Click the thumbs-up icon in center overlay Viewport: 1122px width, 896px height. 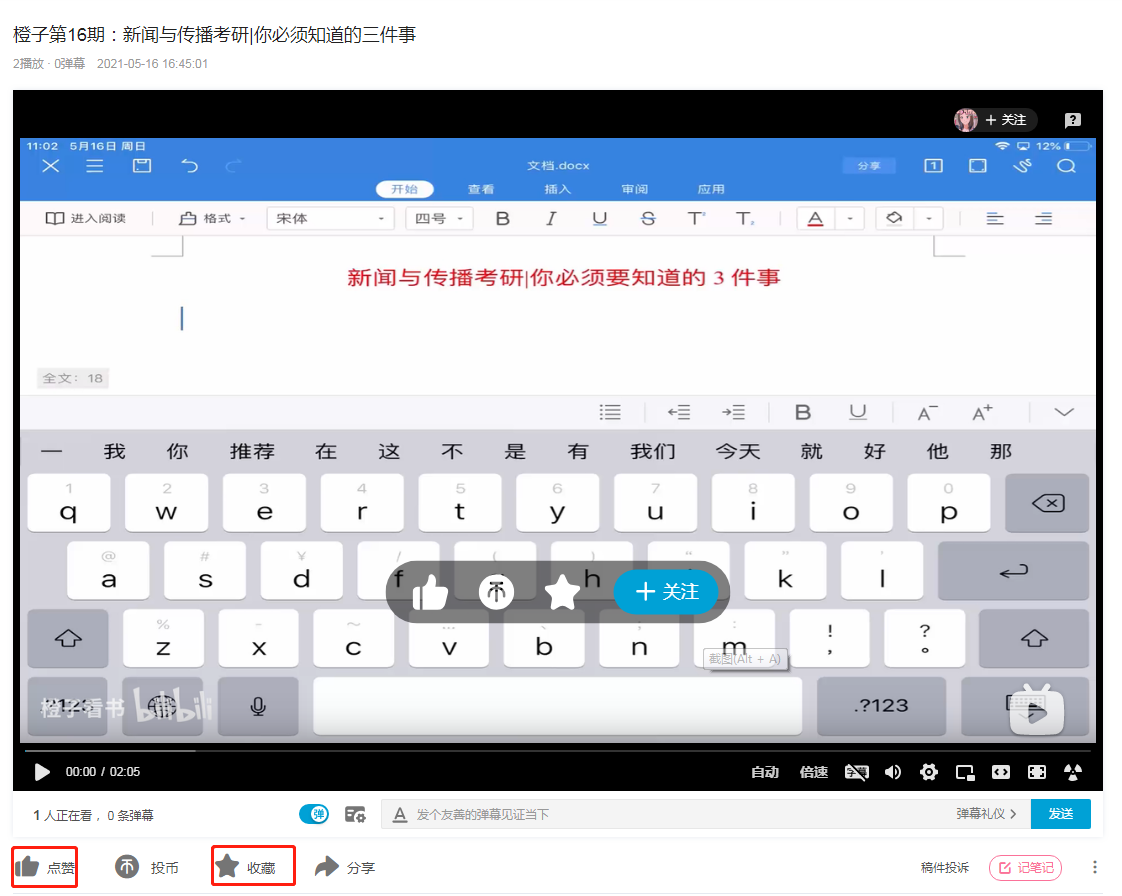[x=429, y=592]
